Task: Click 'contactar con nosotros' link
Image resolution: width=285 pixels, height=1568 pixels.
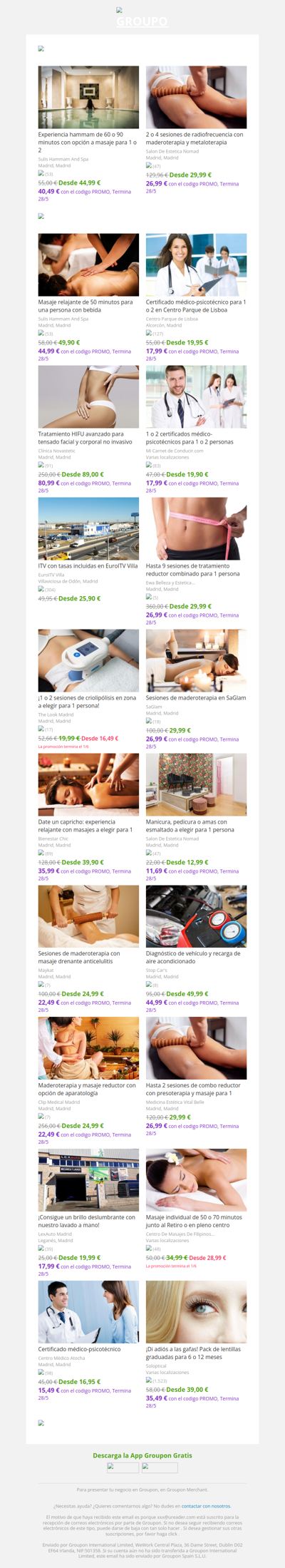Action: click(x=206, y=1506)
